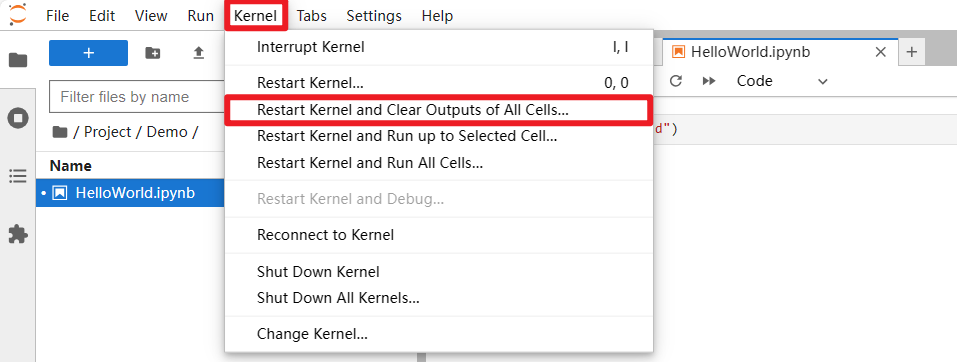The image size is (957, 362).
Task: Open the Code cell type dropdown
Action: pyautogui.click(x=782, y=81)
